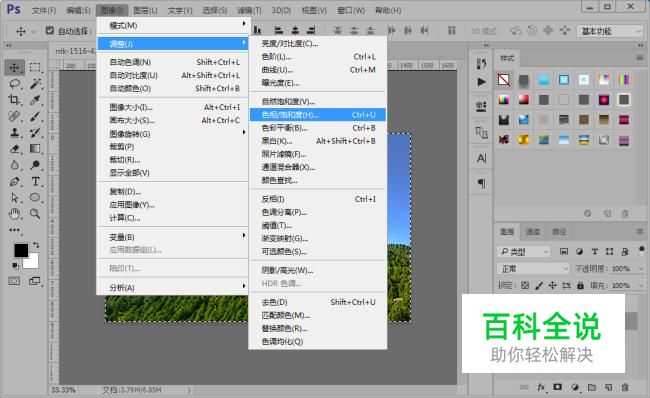The height and width of the screenshot is (398, 650).
Task: Select the Horizontal Type tool
Action: [35, 182]
